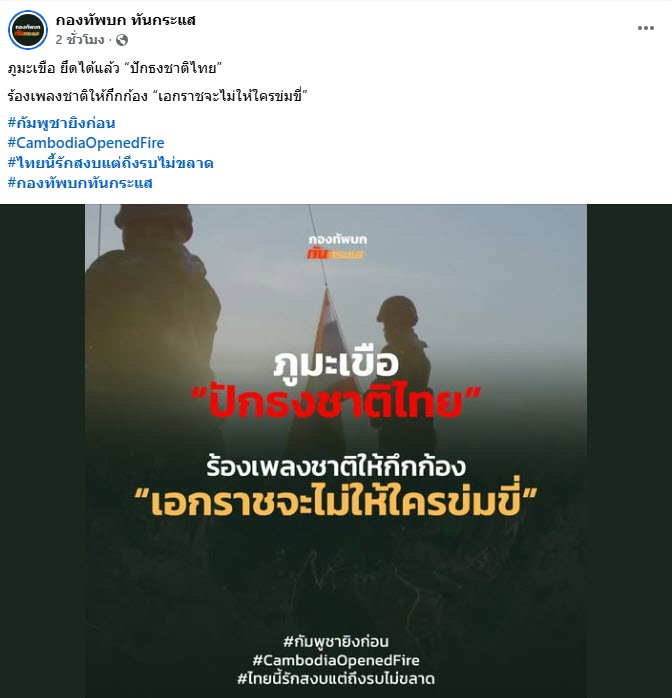Click the white ร้องเพลงชาติให้กึกก้อง text in image
This screenshot has width=672, height=698.
336,466
